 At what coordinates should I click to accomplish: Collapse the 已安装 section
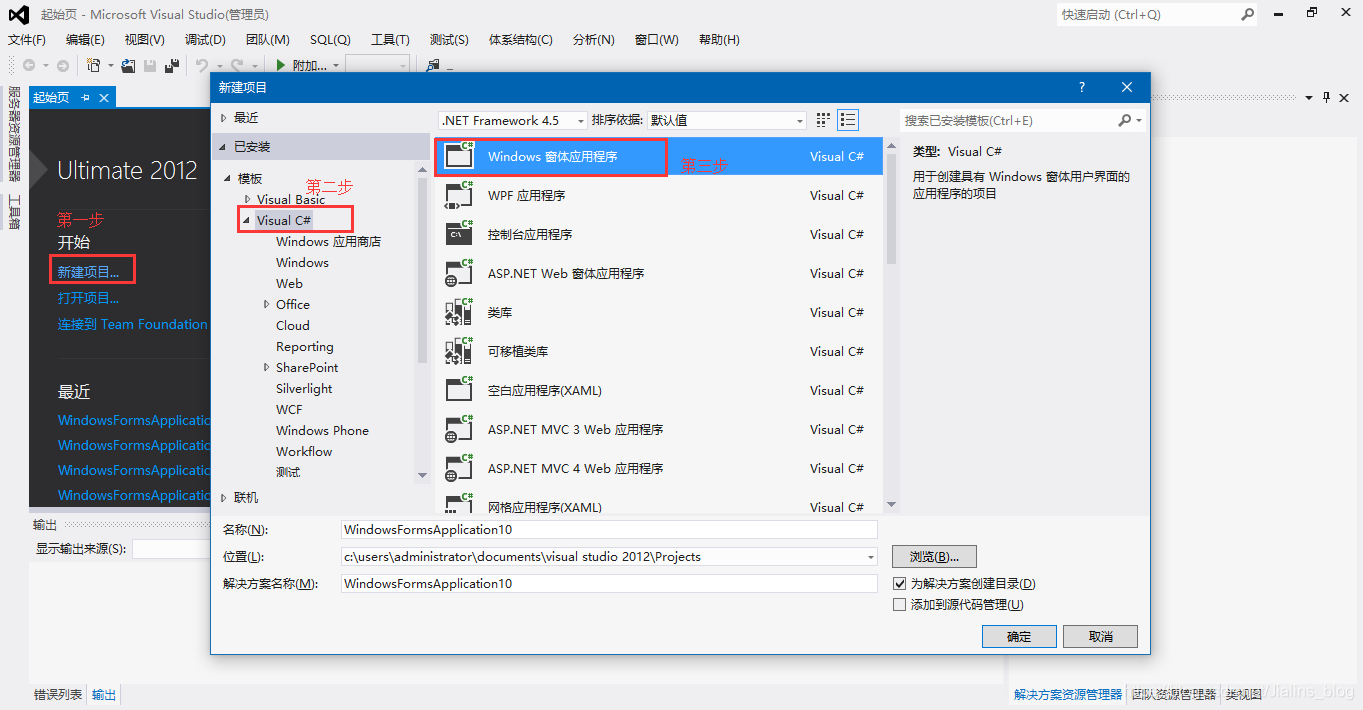[223, 147]
